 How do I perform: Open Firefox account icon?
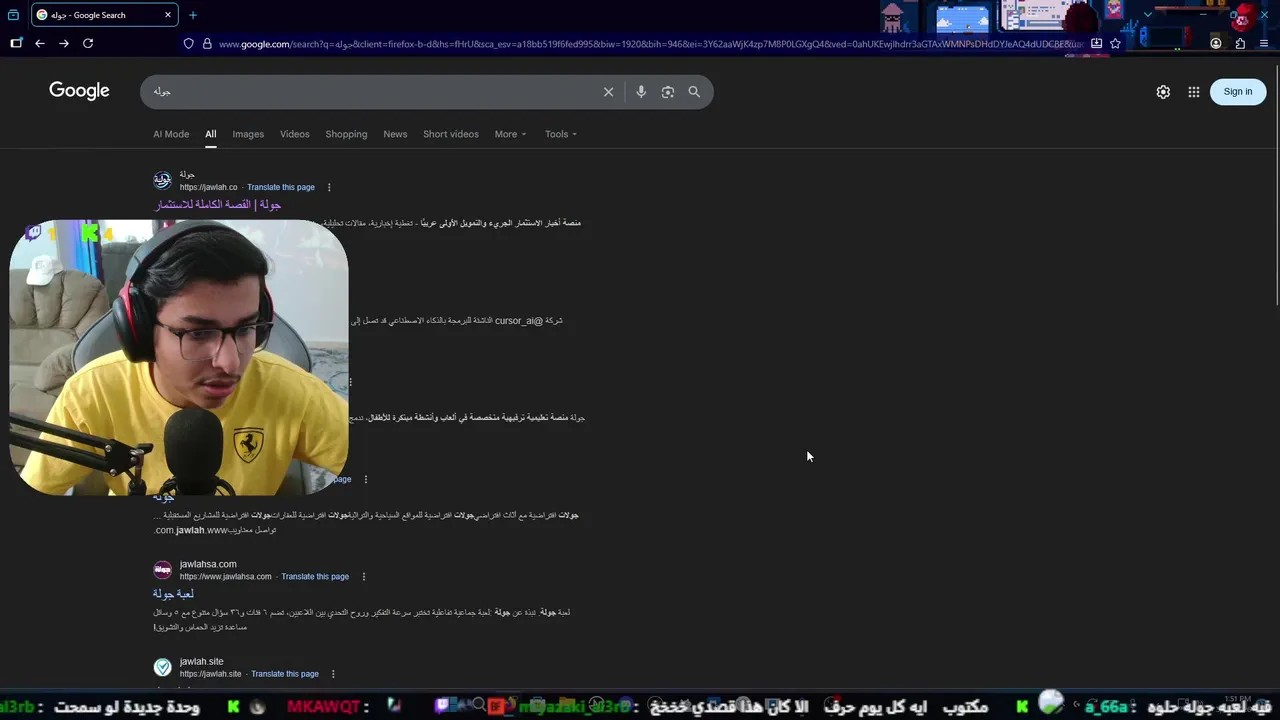tap(1216, 44)
